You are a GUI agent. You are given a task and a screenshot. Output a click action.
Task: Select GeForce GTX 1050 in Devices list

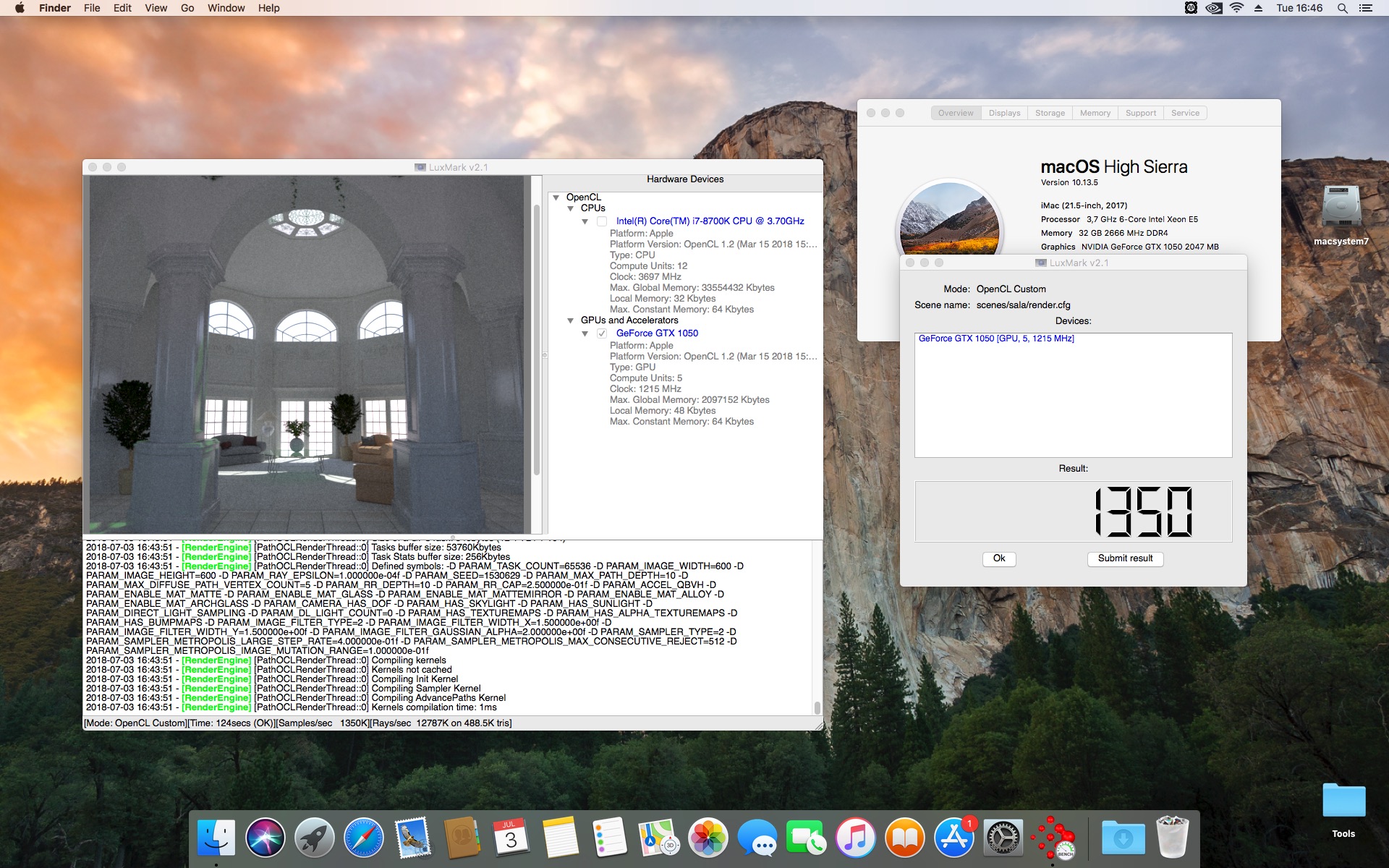[x=995, y=339]
